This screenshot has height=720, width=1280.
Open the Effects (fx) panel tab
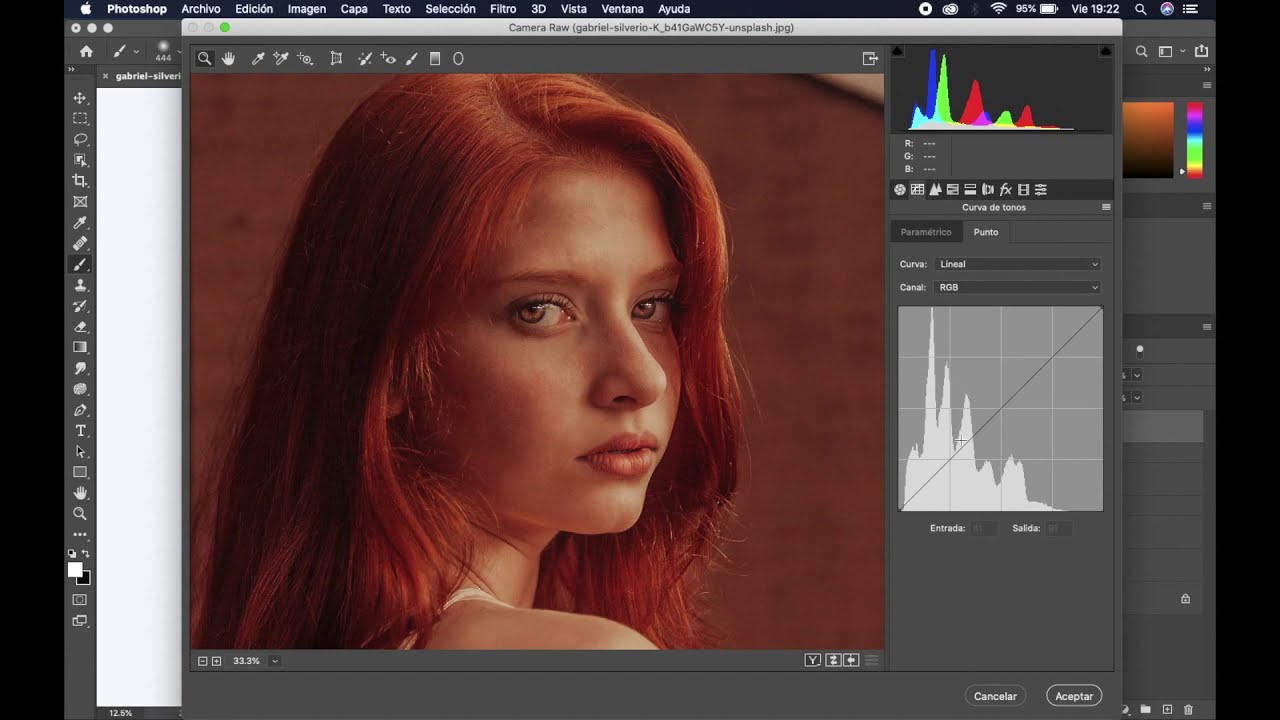(1006, 190)
